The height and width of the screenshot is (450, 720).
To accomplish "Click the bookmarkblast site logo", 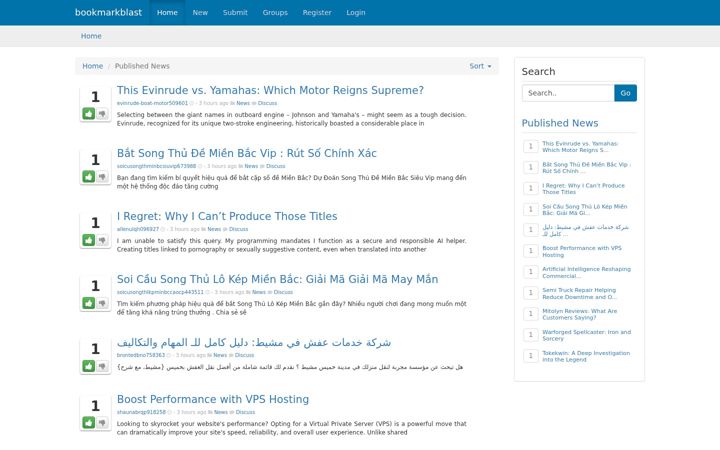I will [108, 12].
